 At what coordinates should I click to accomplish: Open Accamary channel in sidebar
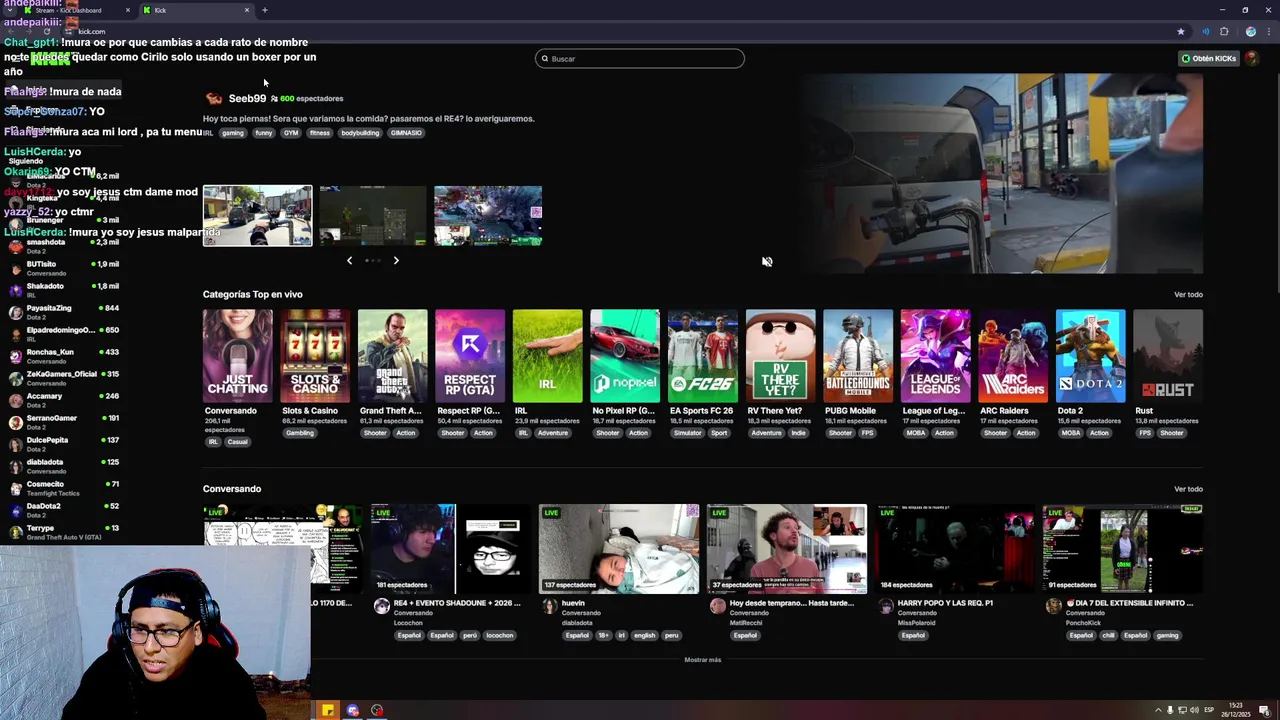[x=62, y=400]
